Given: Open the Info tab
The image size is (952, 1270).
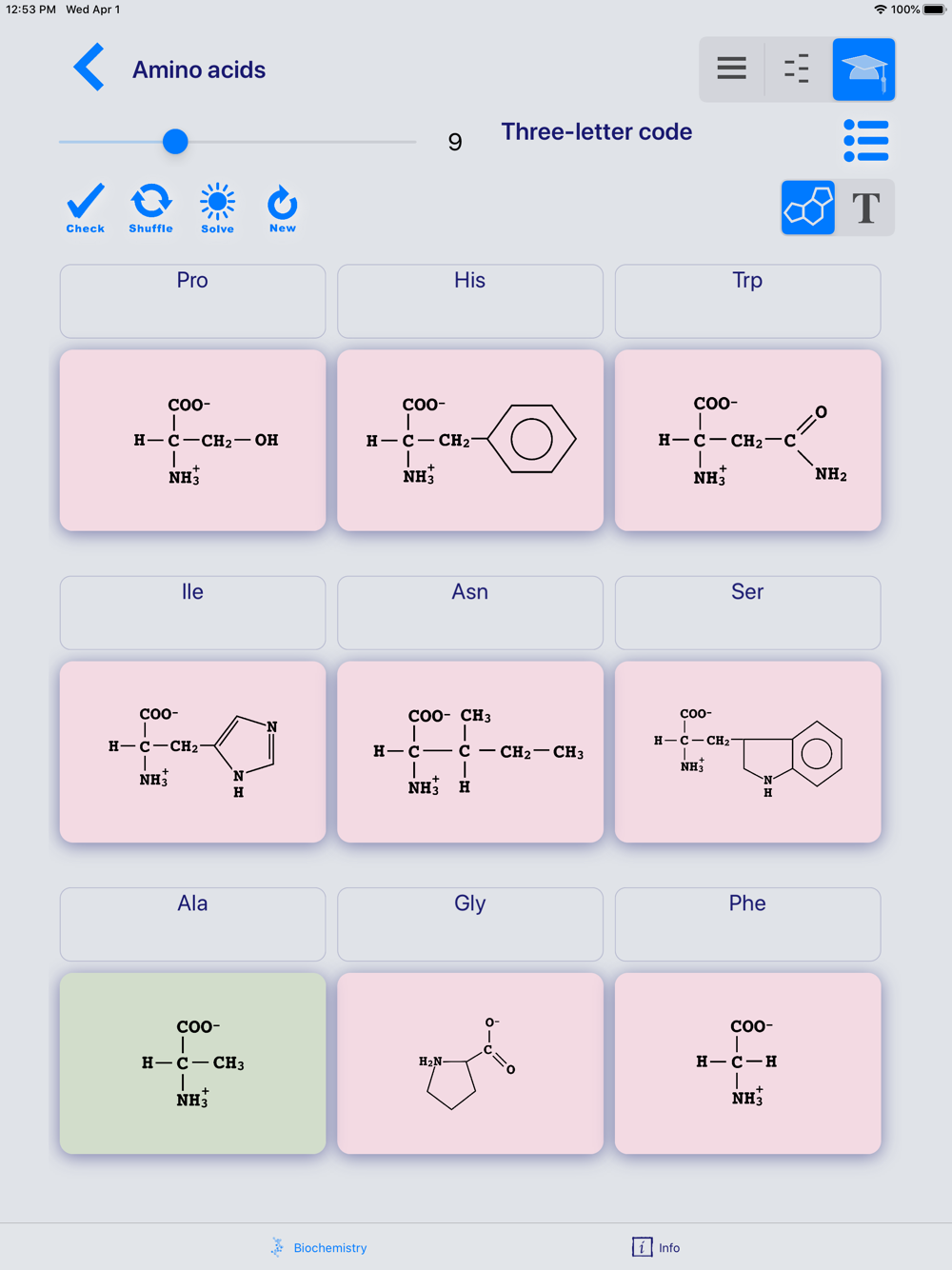Looking at the screenshot, I should (656, 1247).
